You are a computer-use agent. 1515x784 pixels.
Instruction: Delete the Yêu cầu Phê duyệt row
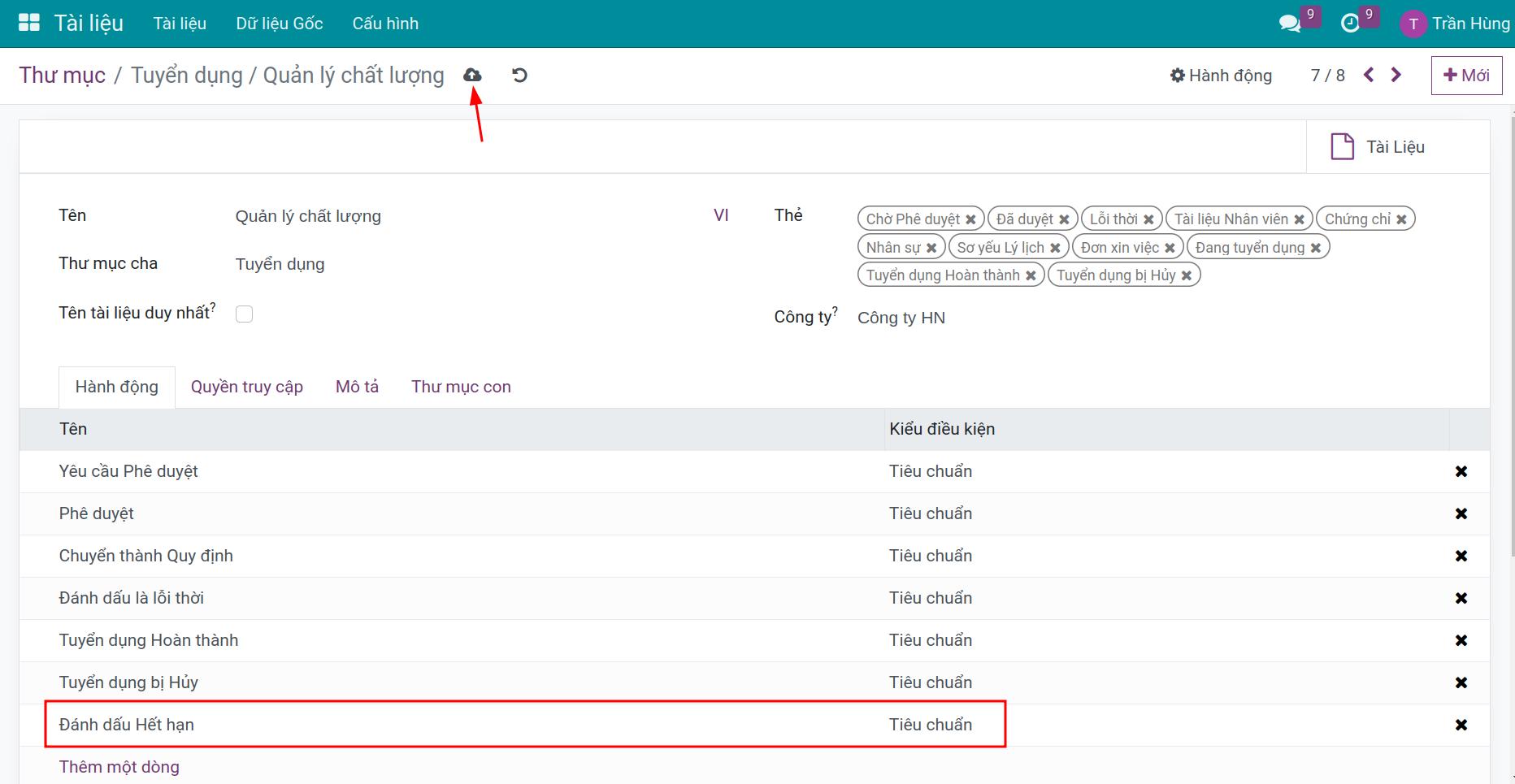click(x=1461, y=472)
